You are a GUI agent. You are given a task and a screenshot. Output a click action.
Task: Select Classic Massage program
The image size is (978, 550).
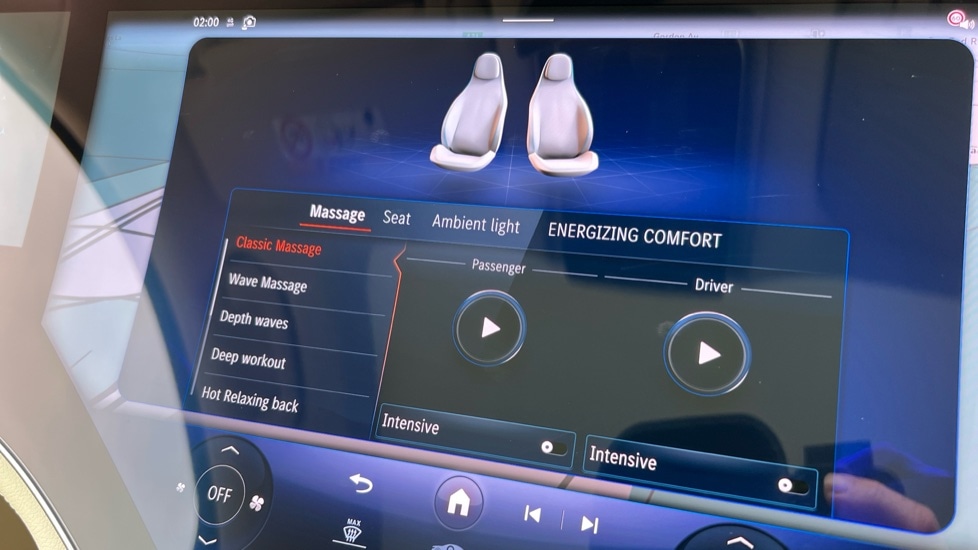[279, 246]
